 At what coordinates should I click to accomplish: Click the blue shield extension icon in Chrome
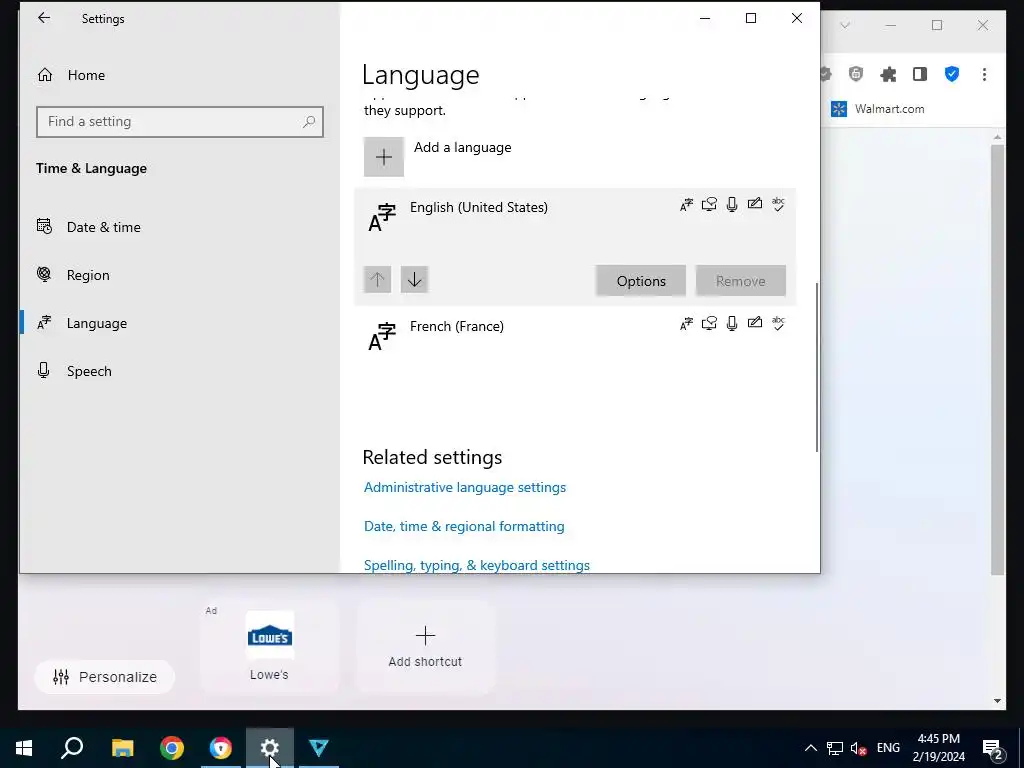coord(952,74)
